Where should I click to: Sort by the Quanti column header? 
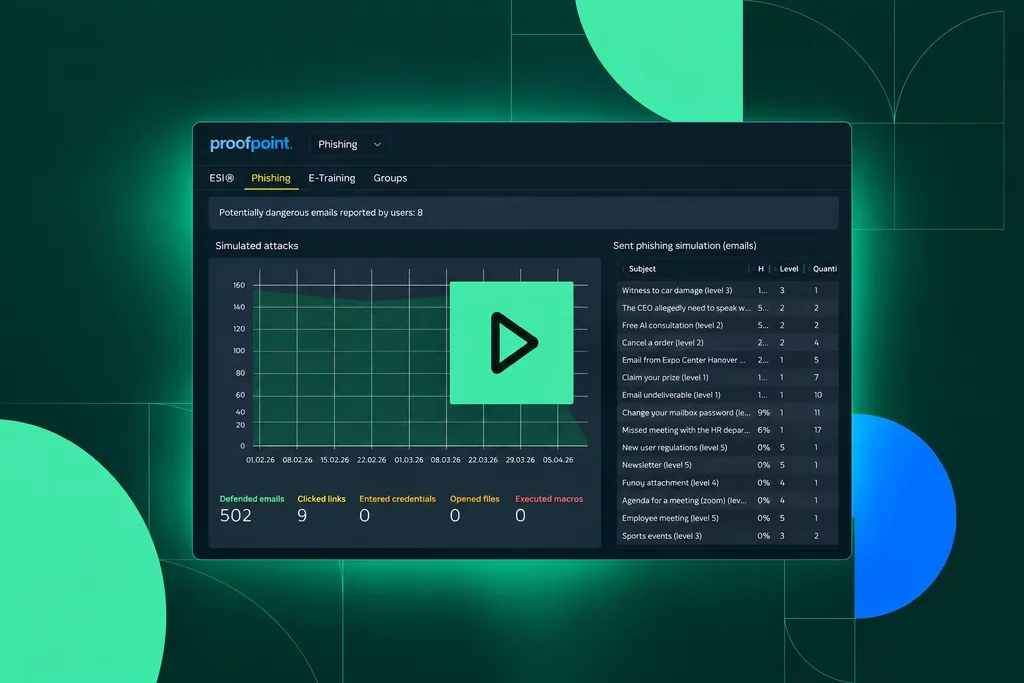(x=825, y=269)
